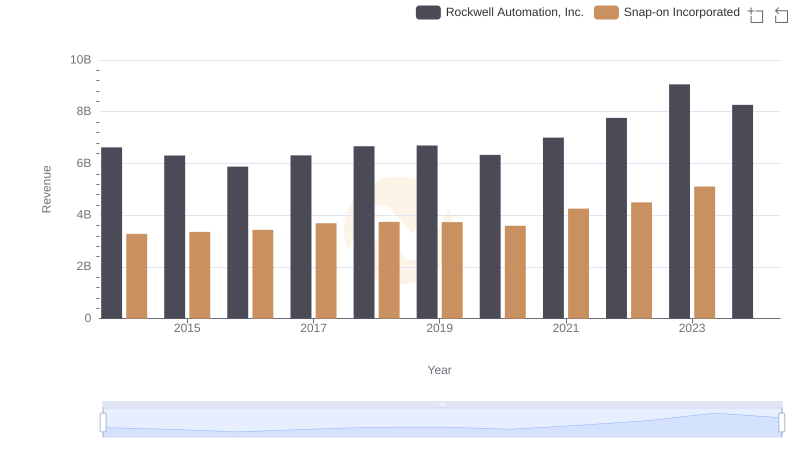Click the Snap-on bar for 2015
The height and width of the screenshot is (461, 800).
[199, 275]
